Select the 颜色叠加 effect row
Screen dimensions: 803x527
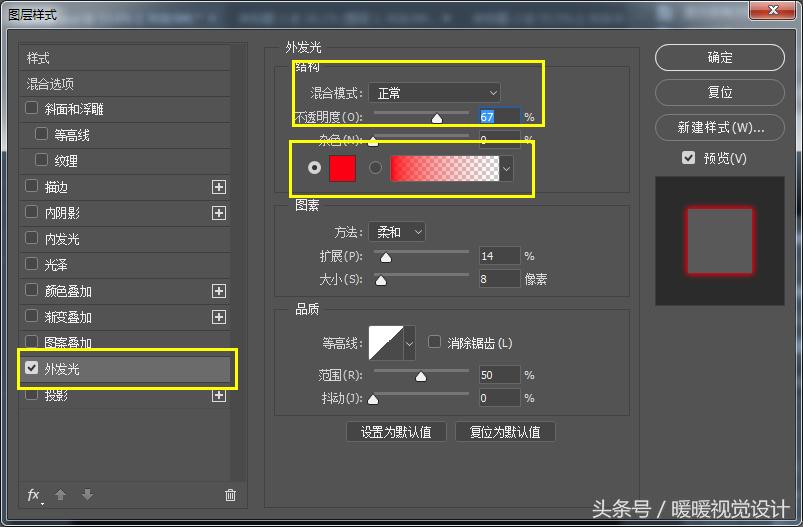coord(125,291)
